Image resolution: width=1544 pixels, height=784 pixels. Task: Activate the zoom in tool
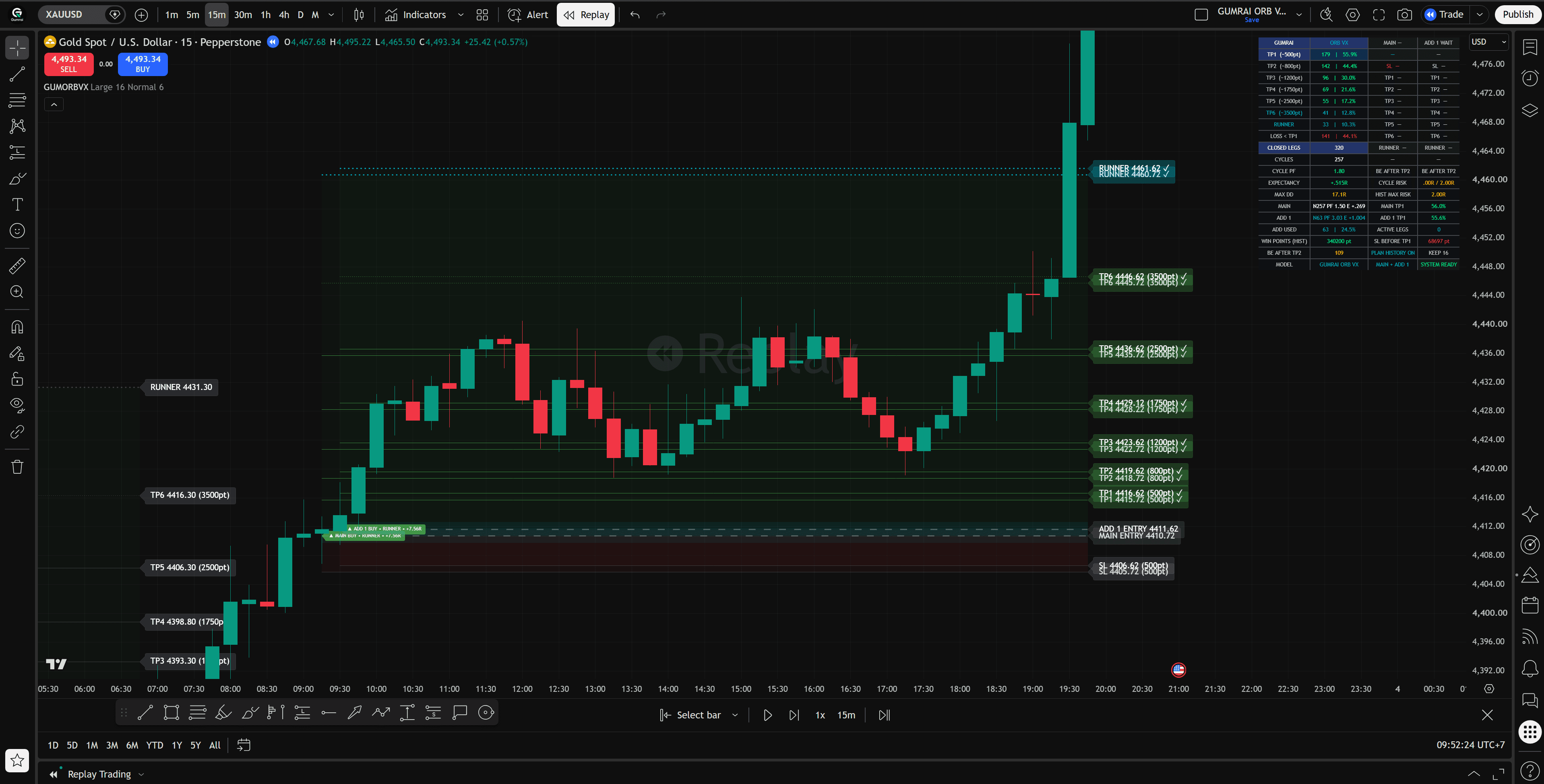(x=17, y=292)
